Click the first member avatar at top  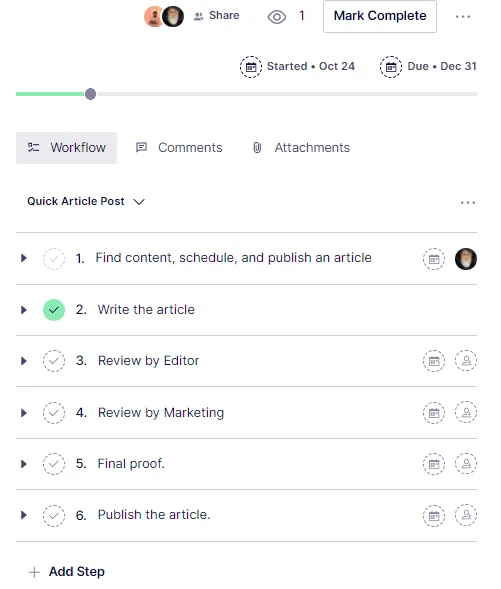[153, 17]
